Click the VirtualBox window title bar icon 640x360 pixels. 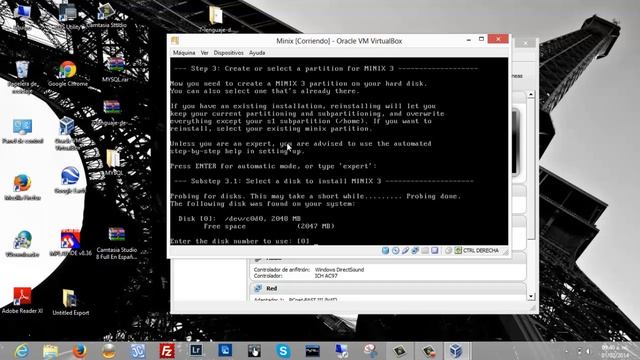coord(175,40)
